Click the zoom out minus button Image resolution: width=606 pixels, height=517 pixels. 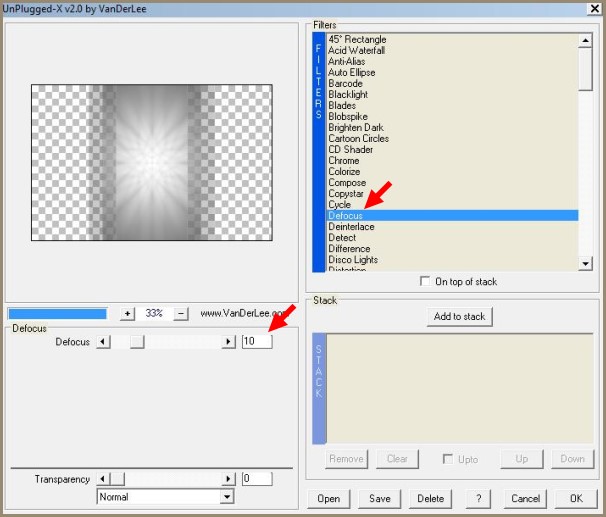click(181, 313)
